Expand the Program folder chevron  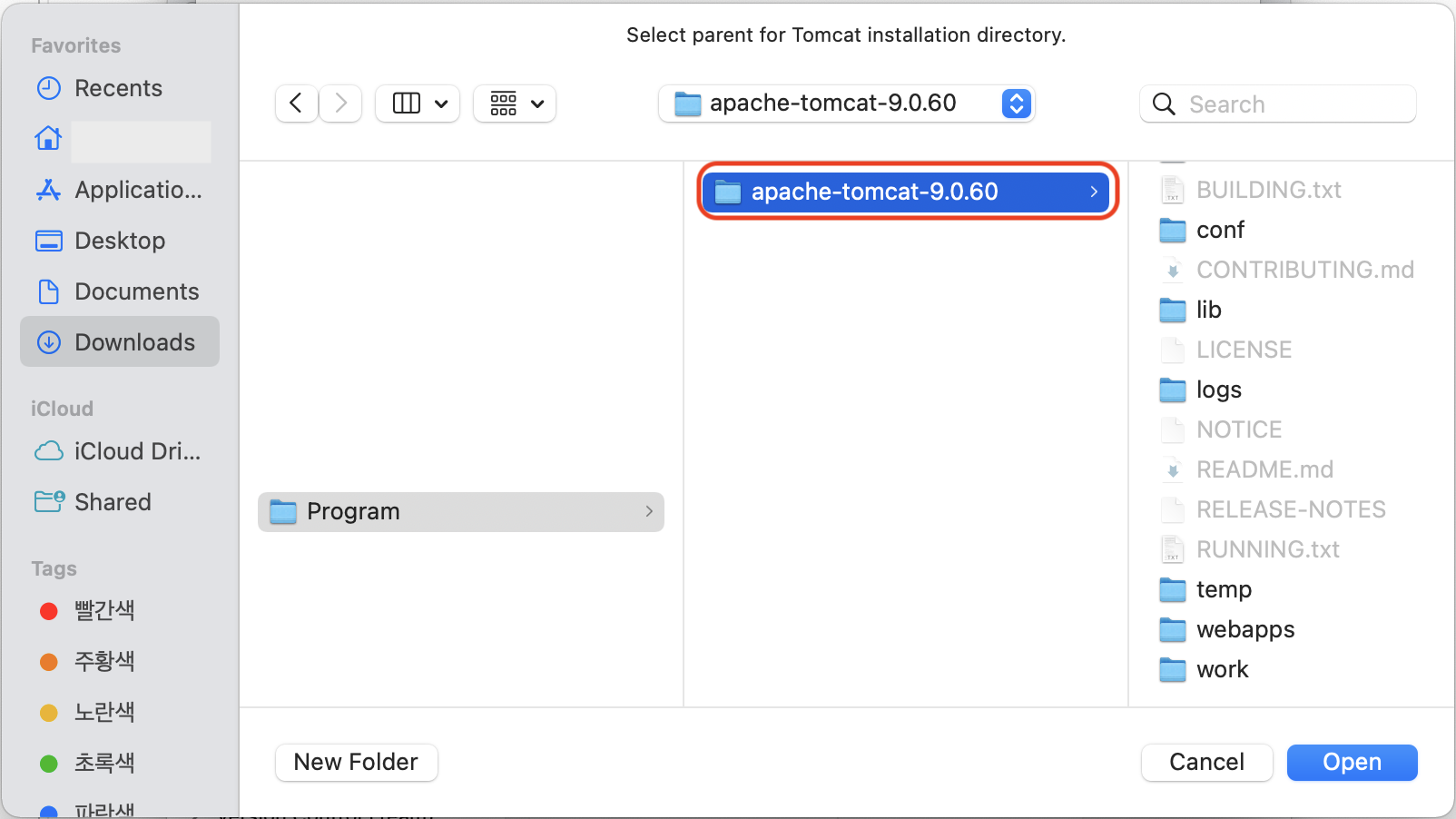pos(649,512)
